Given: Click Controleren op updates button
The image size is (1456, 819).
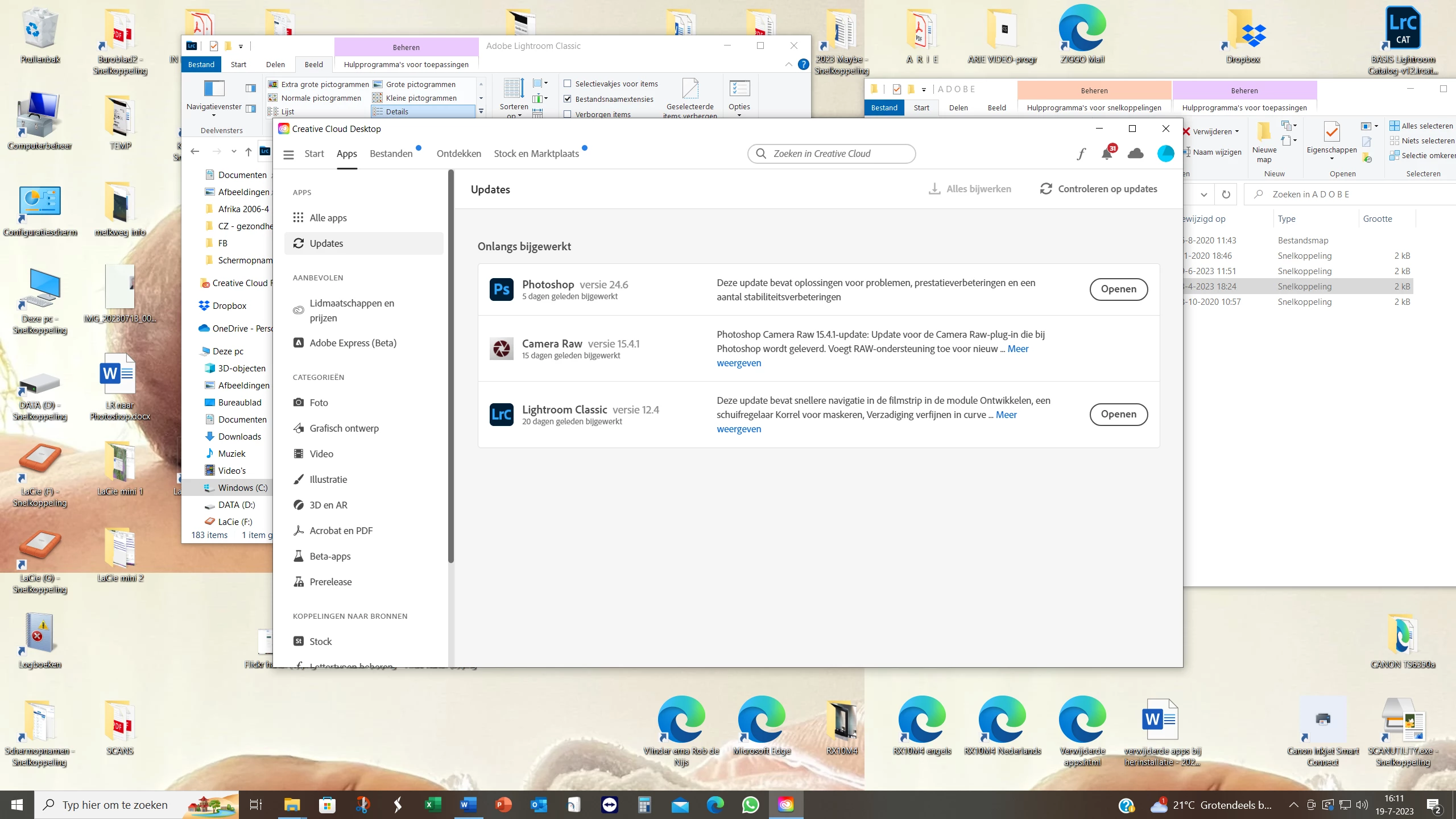Looking at the screenshot, I should [x=1098, y=189].
